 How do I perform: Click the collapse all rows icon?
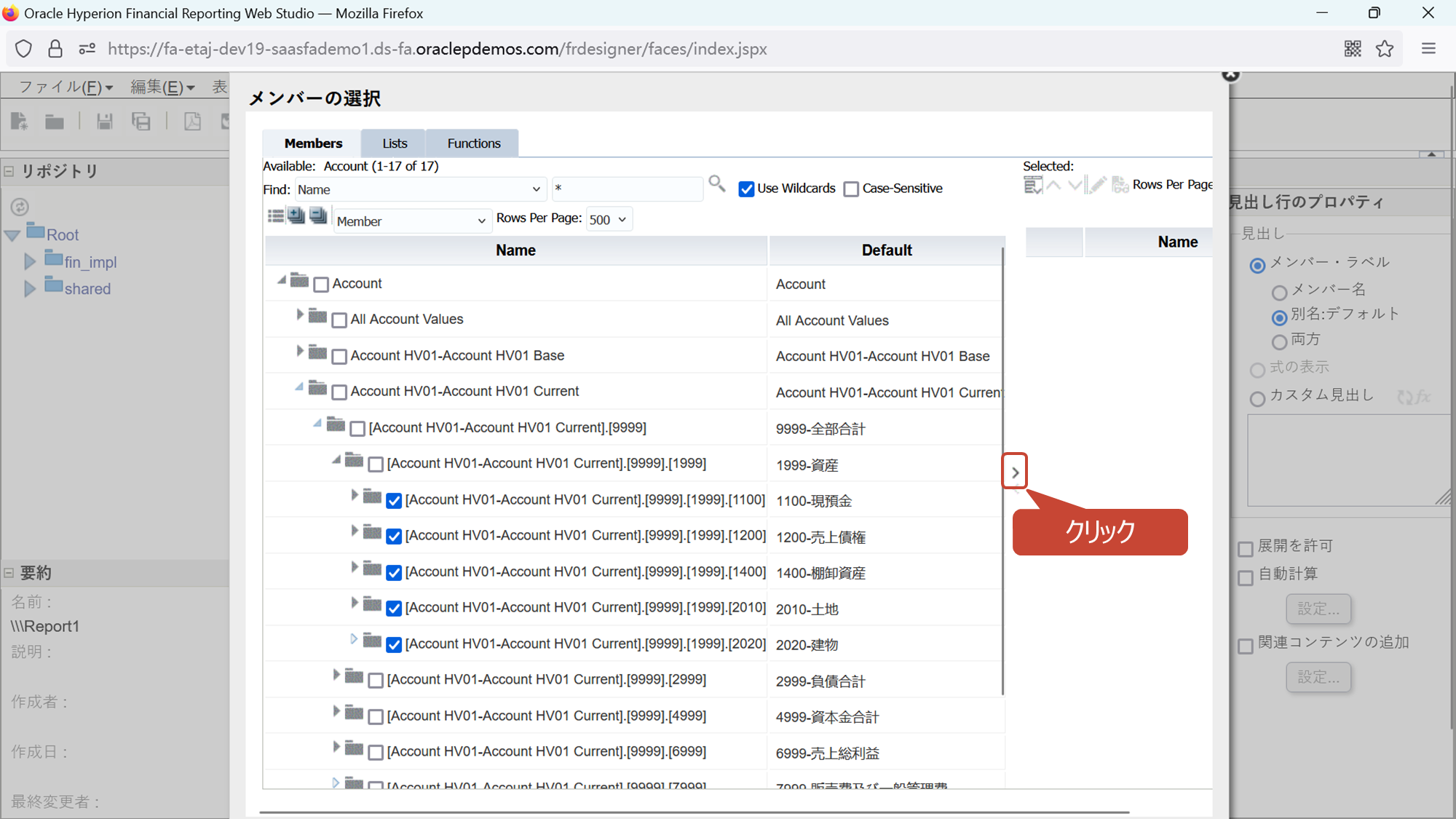[x=318, y=216]
